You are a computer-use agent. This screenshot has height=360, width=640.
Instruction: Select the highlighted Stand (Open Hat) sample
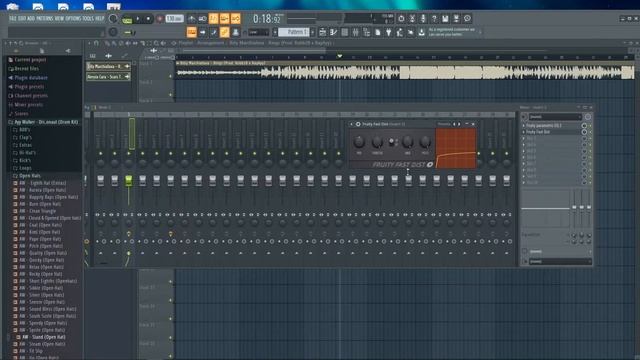tap(43, 337)
